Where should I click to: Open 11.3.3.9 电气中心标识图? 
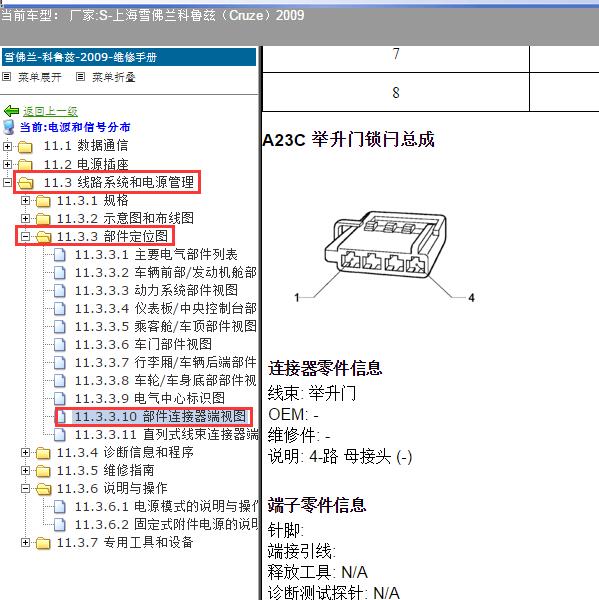(x=150, y=398)
